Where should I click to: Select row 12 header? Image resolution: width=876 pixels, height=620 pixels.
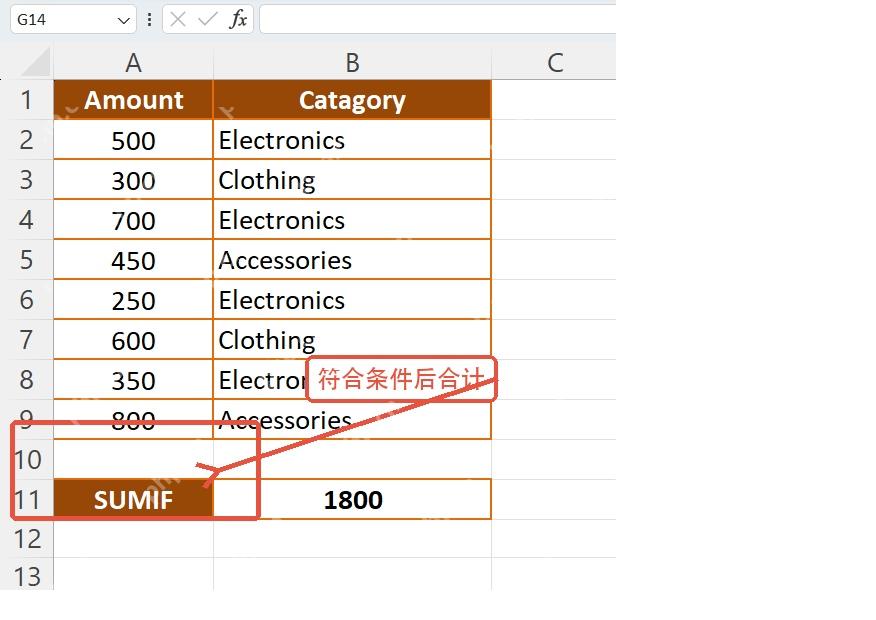[x=26, y=538]
